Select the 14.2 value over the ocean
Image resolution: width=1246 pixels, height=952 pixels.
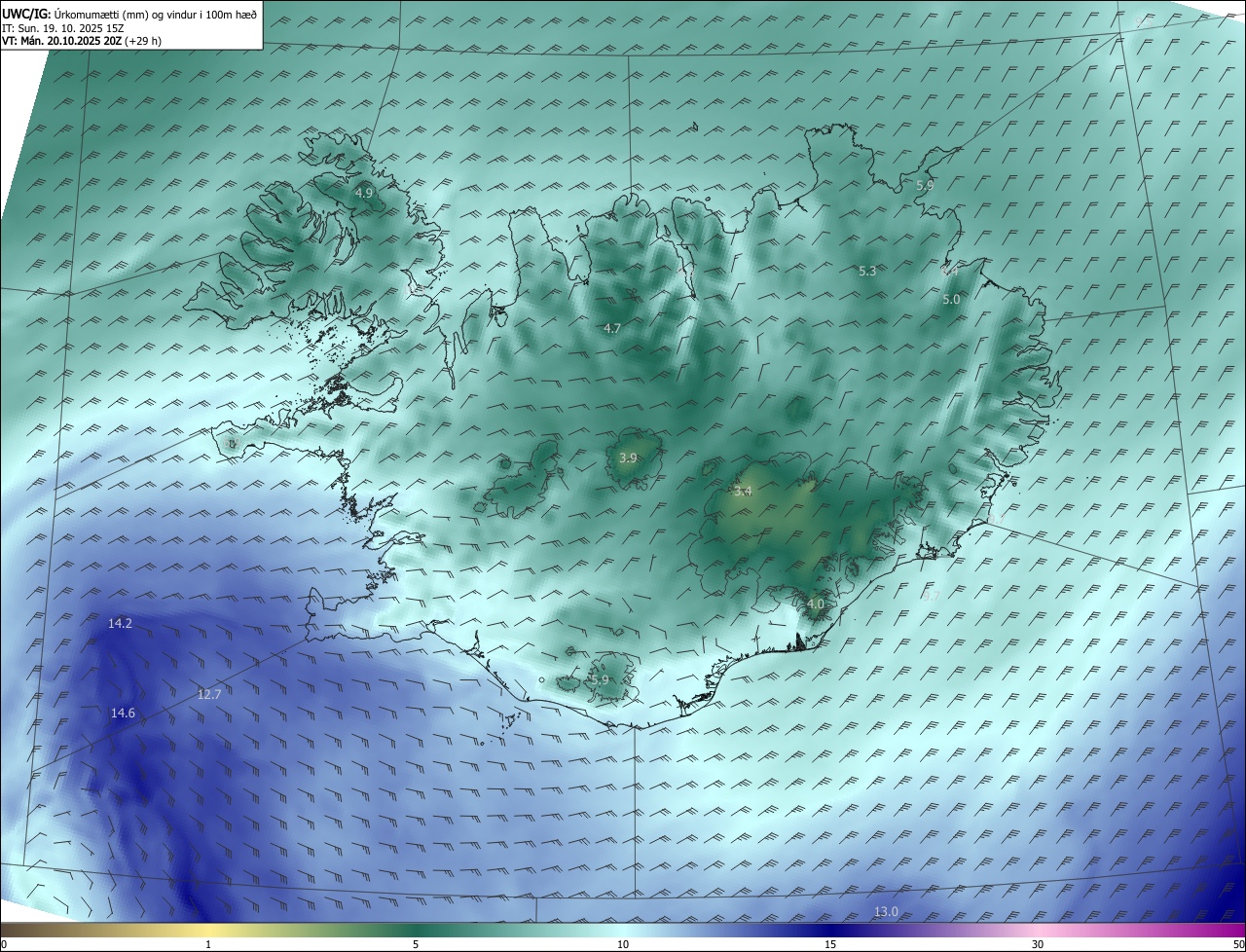coord(120,623)
